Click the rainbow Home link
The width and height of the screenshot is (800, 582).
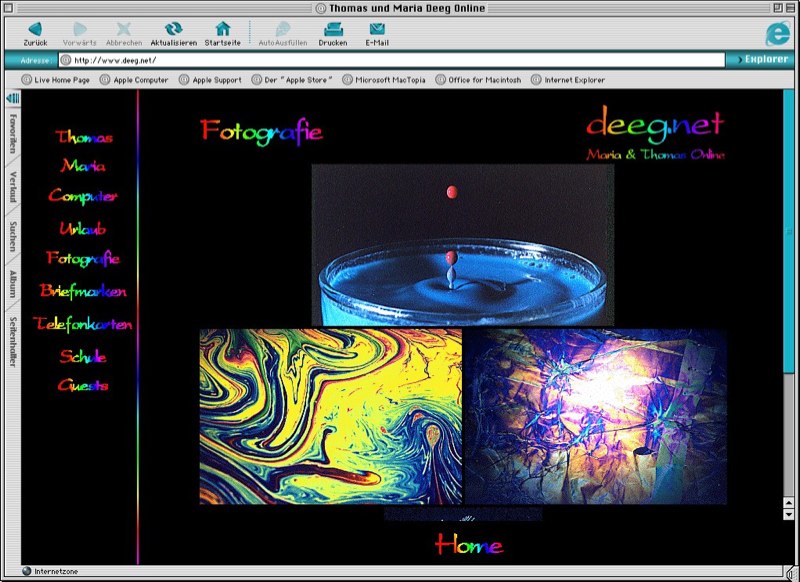(x=468, y=545)
